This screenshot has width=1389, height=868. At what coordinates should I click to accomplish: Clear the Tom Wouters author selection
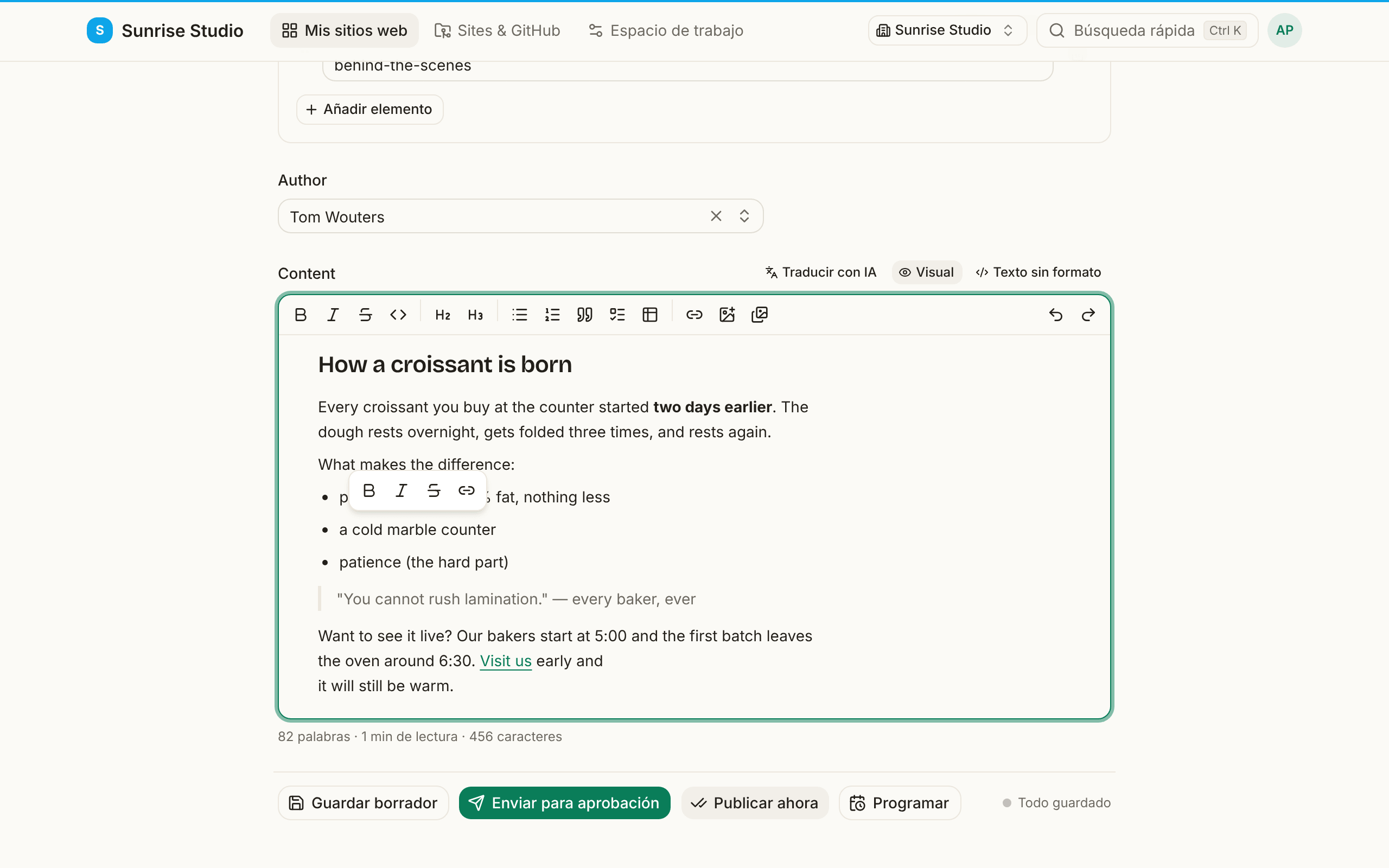(716, 216)
